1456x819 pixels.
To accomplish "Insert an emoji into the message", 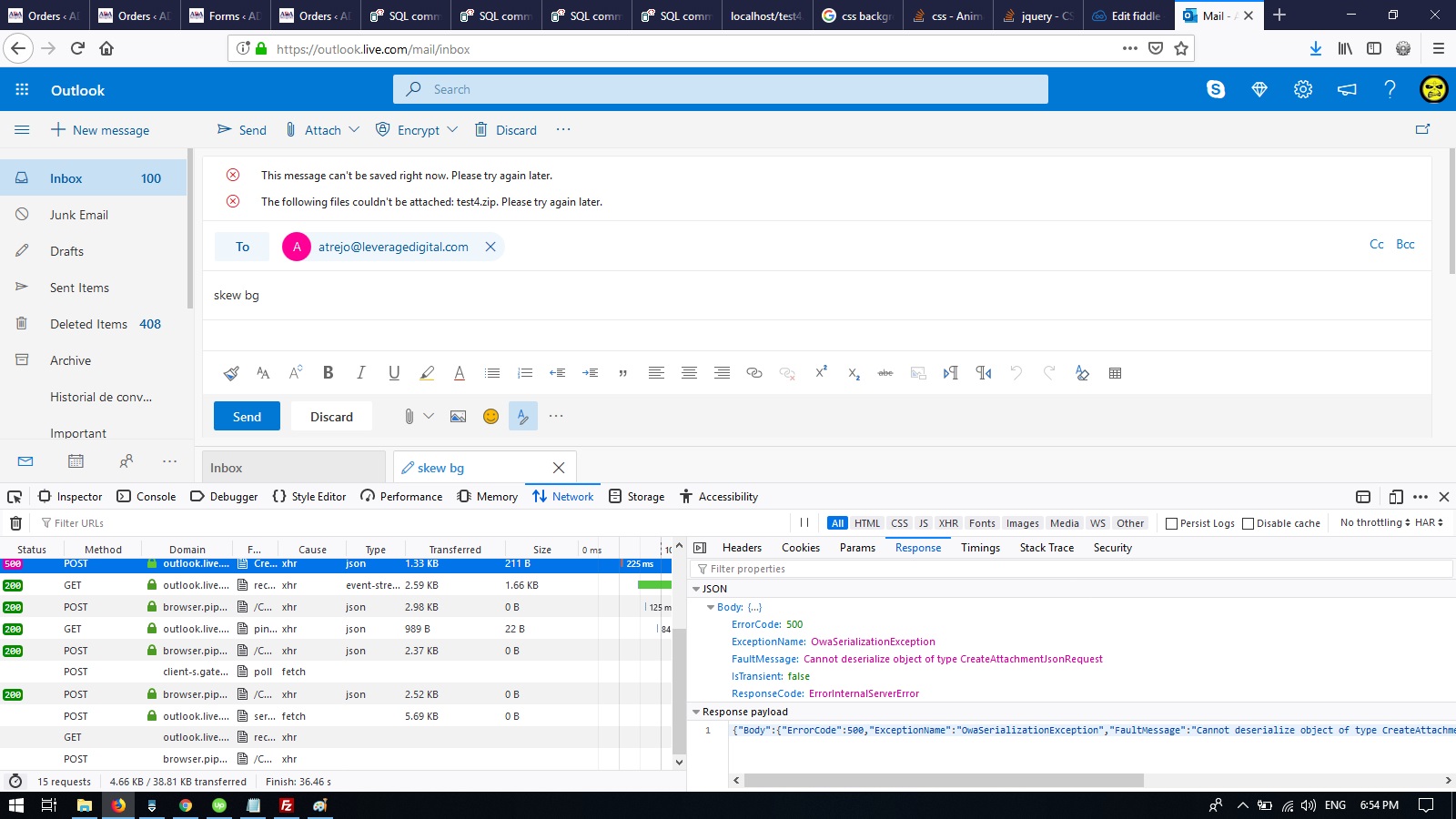I will (490, 416).
